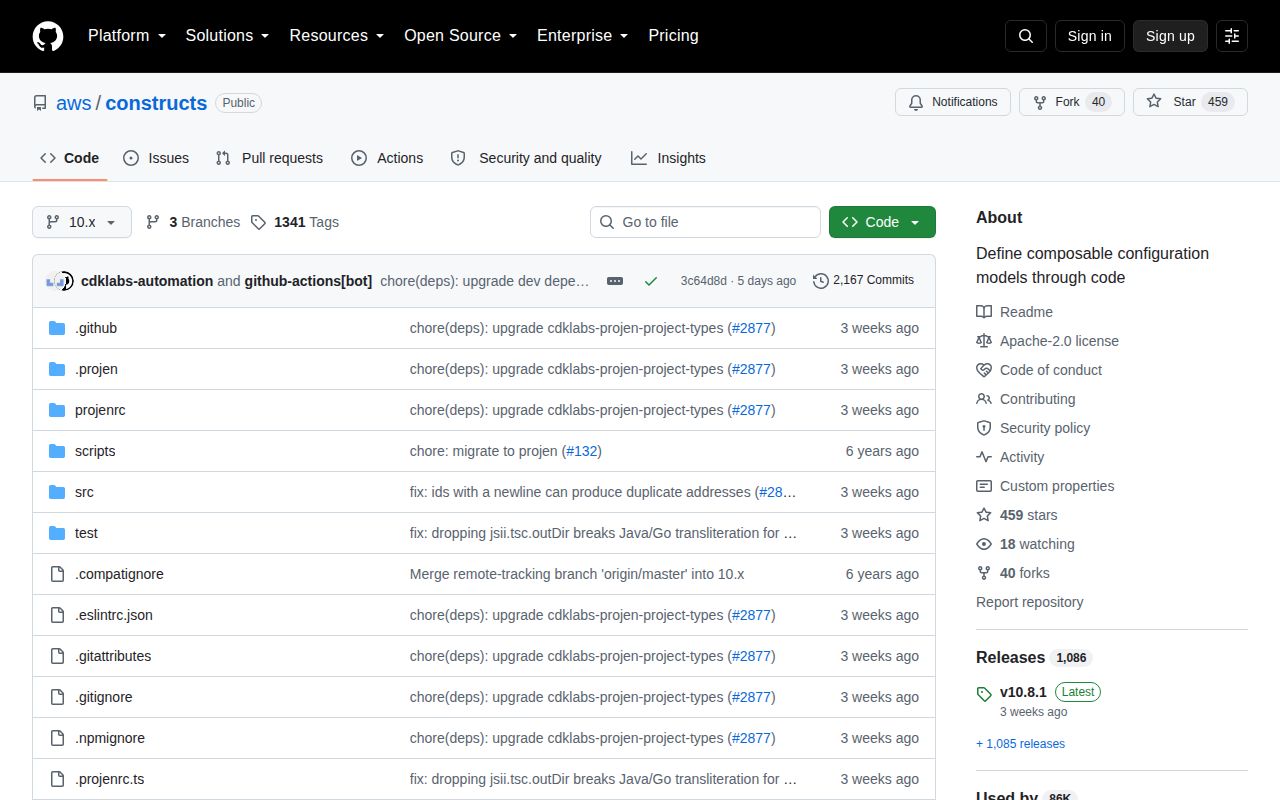
Task: Click the Activity pulse icon
Action: click(x=984, y=457)
